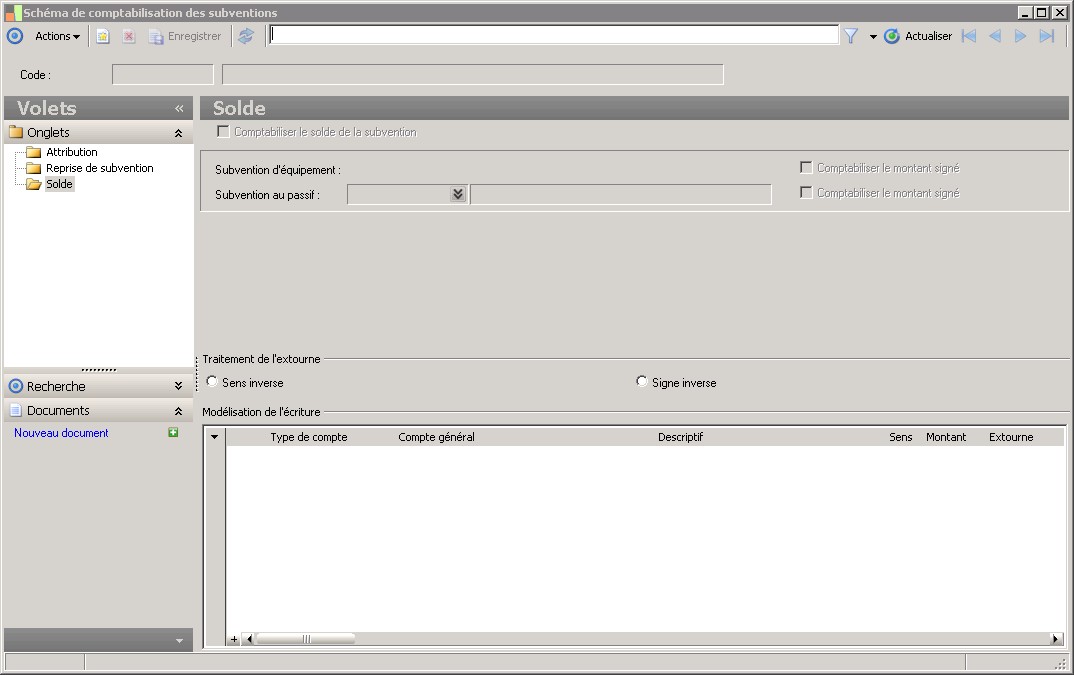Open the filter dropdown arrow

tap(873, 37)
